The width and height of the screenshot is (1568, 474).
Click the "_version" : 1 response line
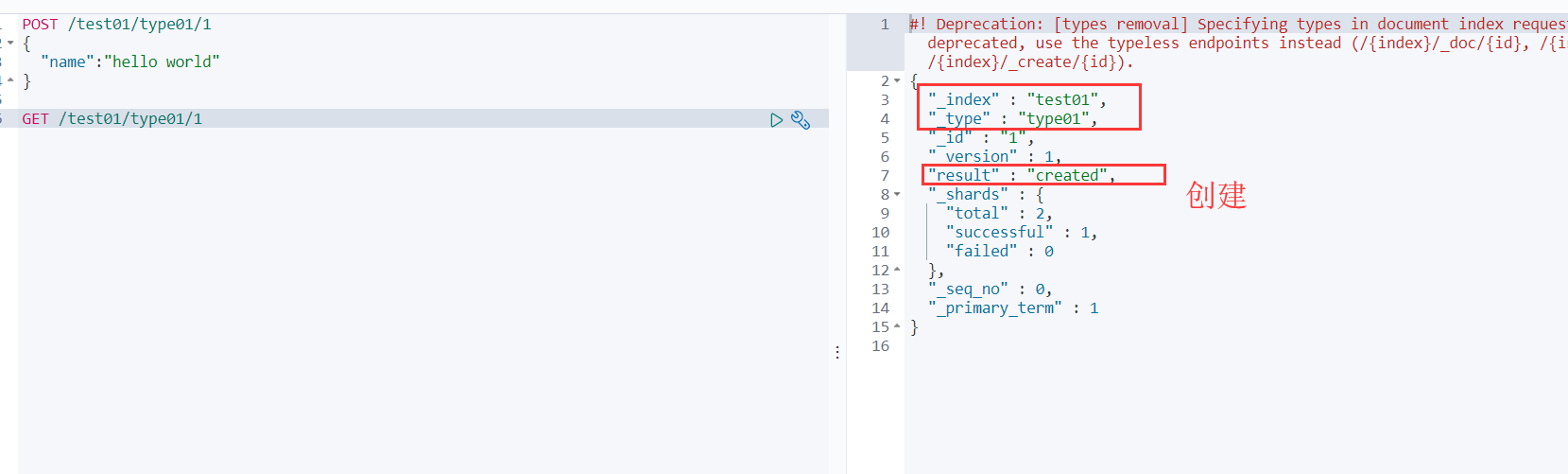pyautogui.click(x=994, y=157)
